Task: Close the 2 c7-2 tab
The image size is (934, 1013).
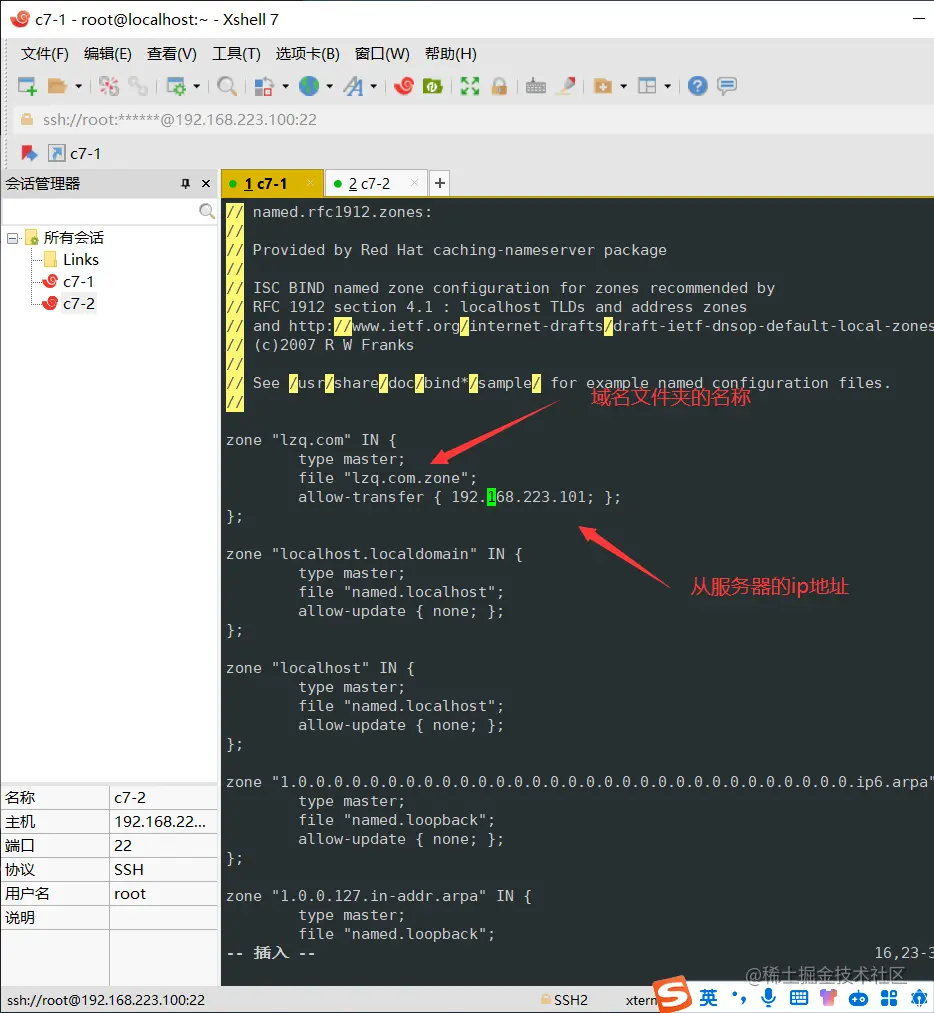Action: click(x=415, y=183)
